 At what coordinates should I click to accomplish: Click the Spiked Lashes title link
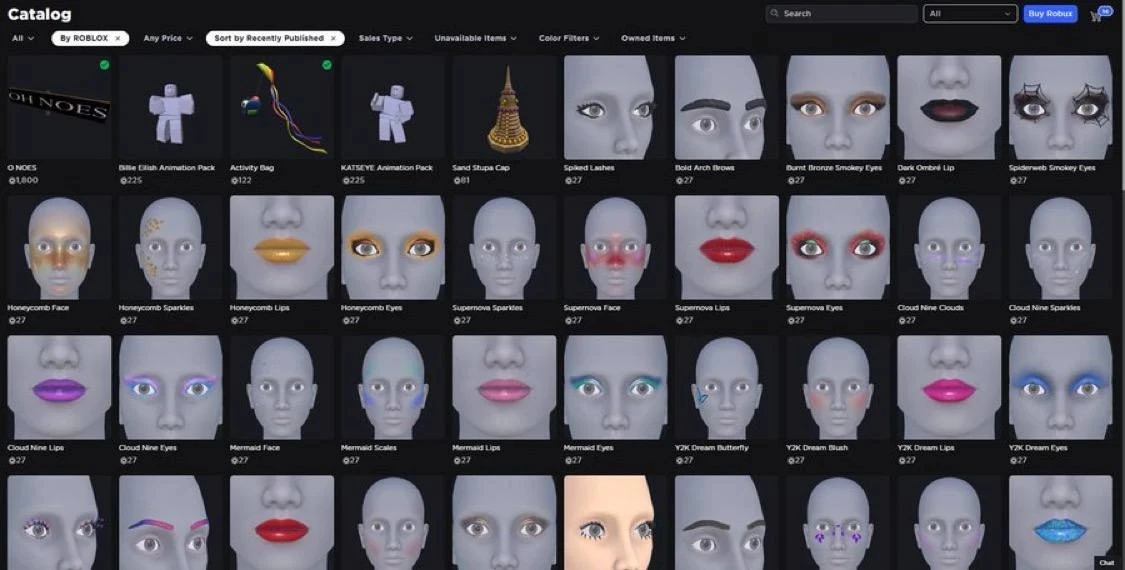[x=589, y=168]
